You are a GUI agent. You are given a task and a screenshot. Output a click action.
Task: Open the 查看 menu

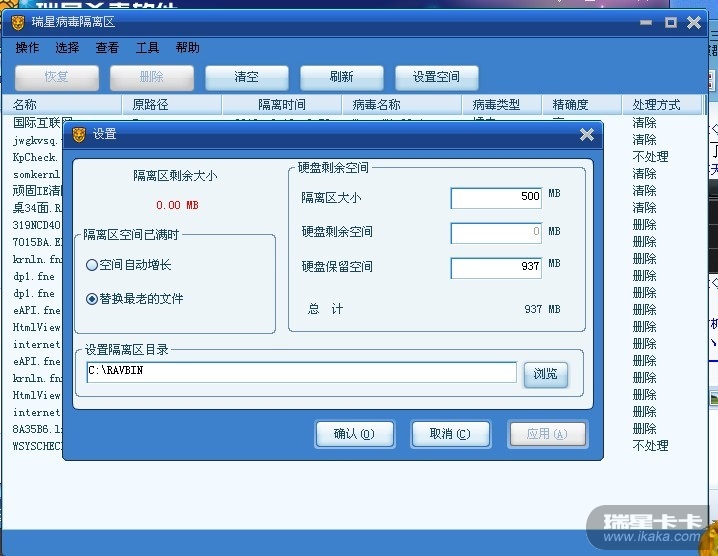[x=107, y=48]
